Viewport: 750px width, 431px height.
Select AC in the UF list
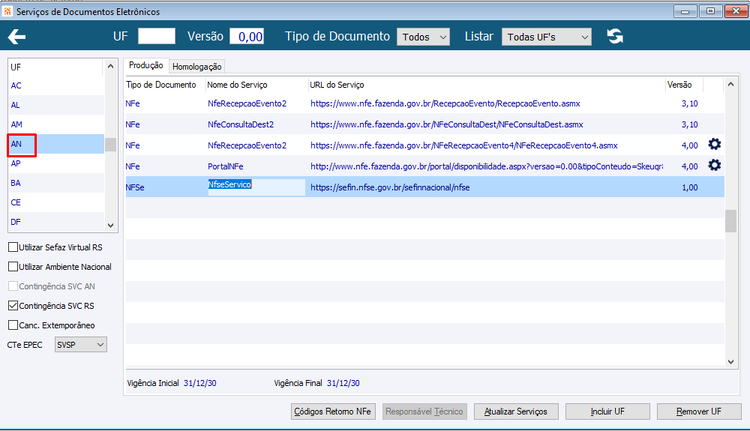(56, 86)
